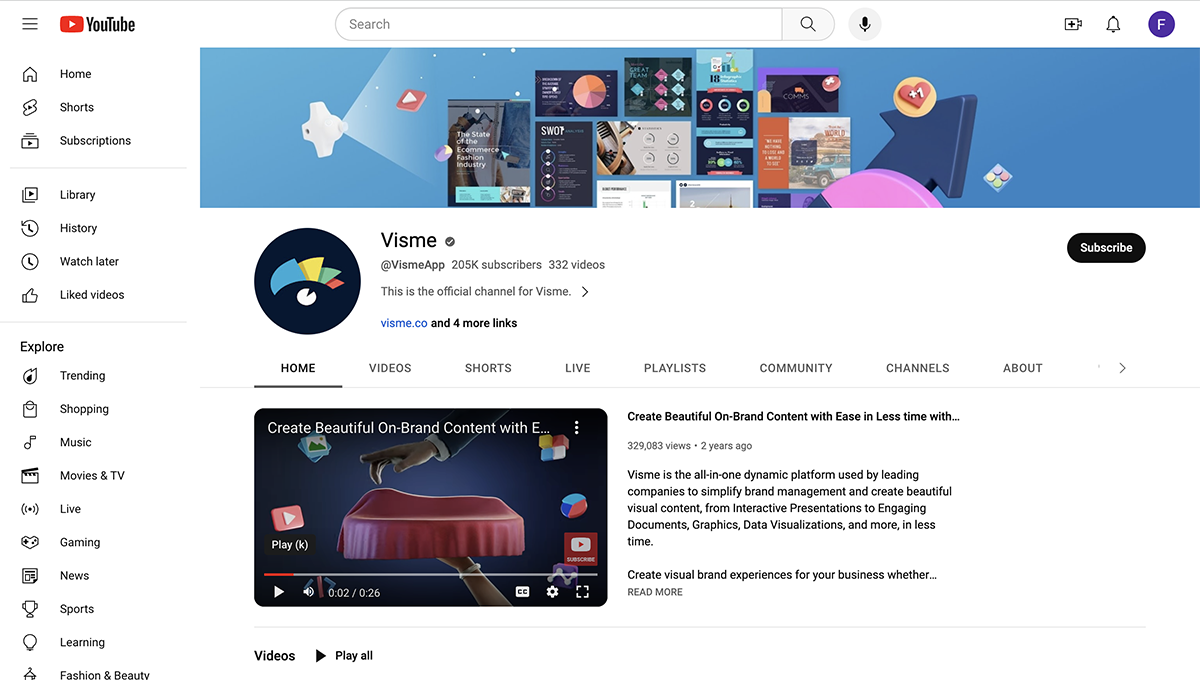The image size is (1200, 680).
Task: Open notifications with the bell icon
Action: point(1113,23)
